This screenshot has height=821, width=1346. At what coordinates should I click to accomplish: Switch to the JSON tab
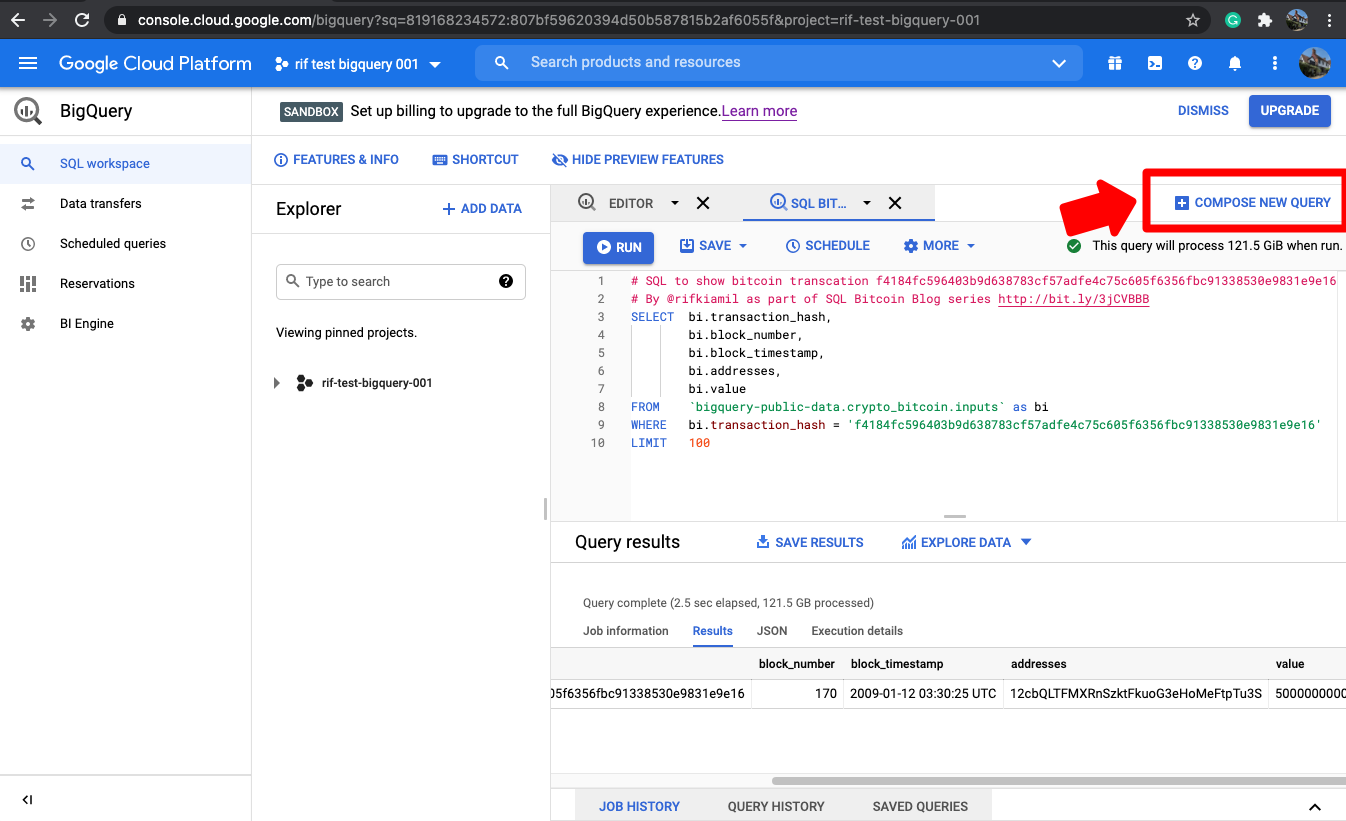[x=772, y=631]
